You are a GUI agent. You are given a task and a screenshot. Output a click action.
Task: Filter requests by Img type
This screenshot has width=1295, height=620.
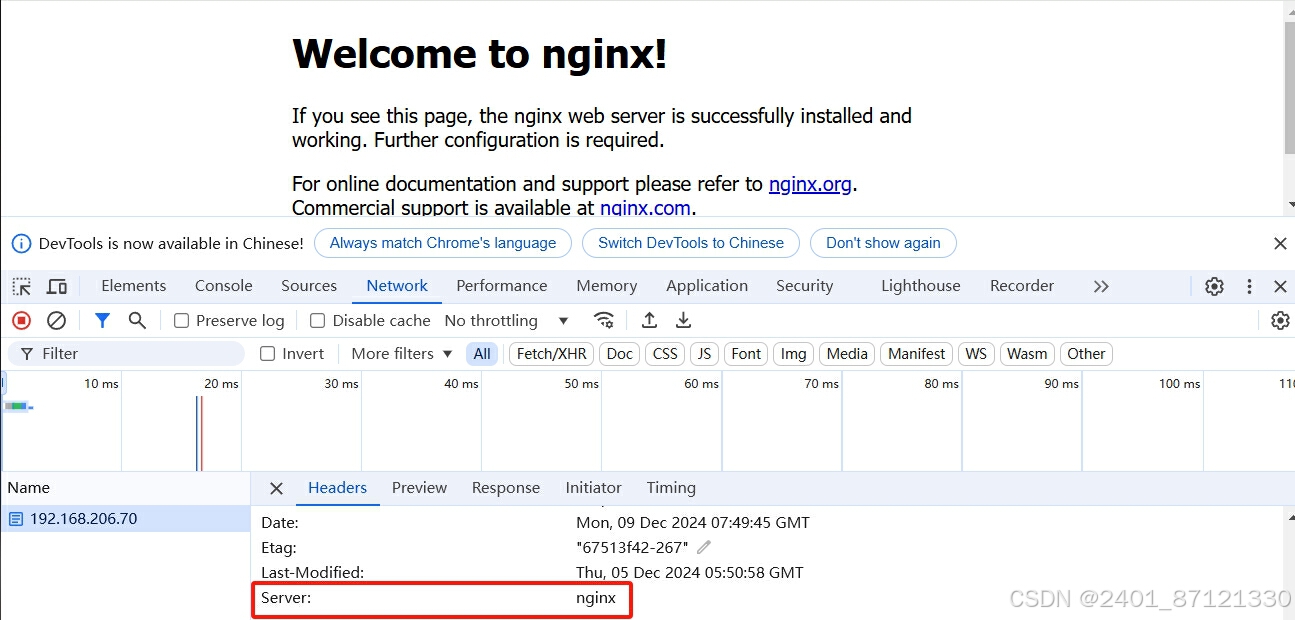793,354
